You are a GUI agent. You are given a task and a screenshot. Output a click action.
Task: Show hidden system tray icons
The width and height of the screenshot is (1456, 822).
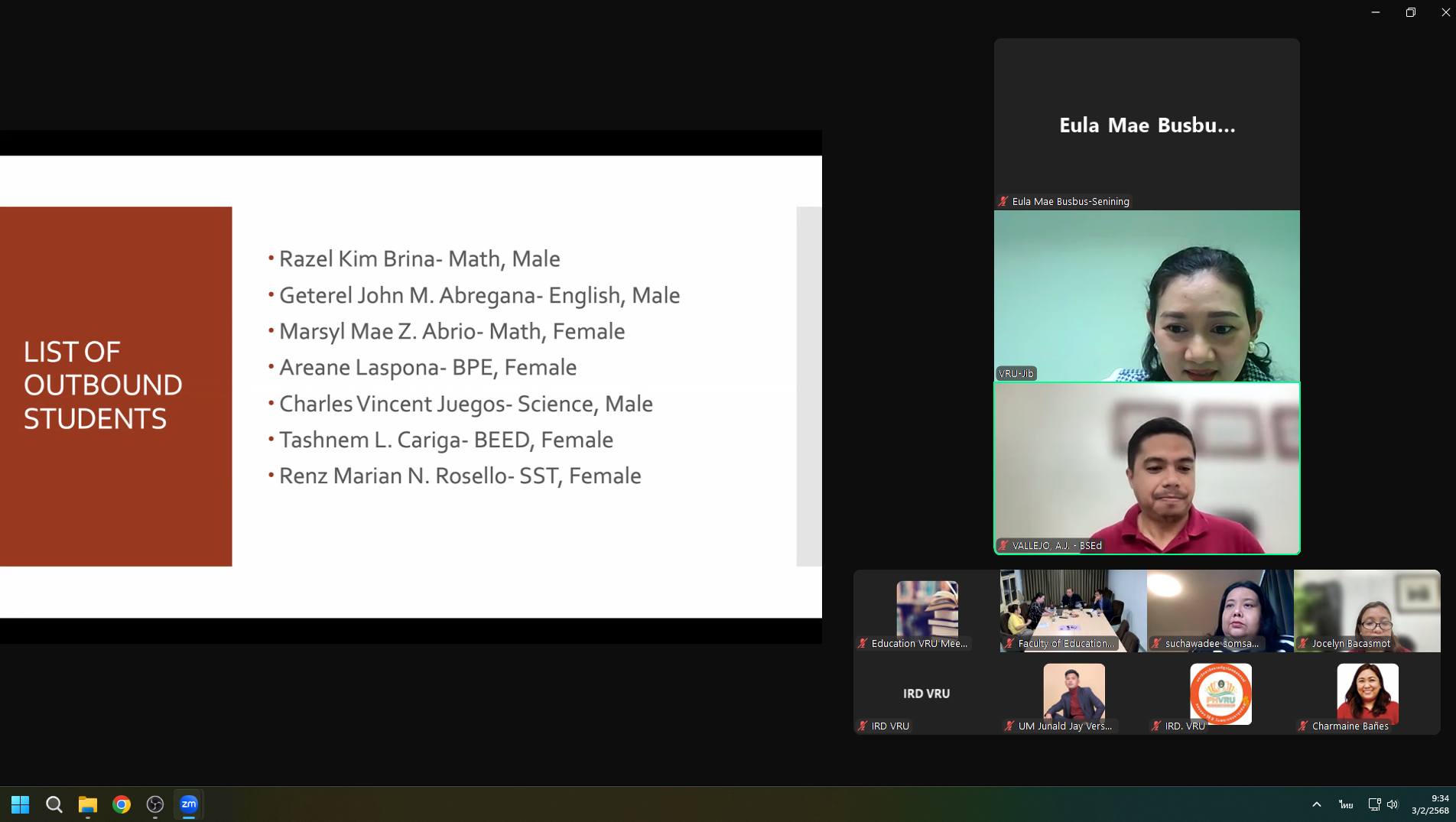click(1316, 804)
